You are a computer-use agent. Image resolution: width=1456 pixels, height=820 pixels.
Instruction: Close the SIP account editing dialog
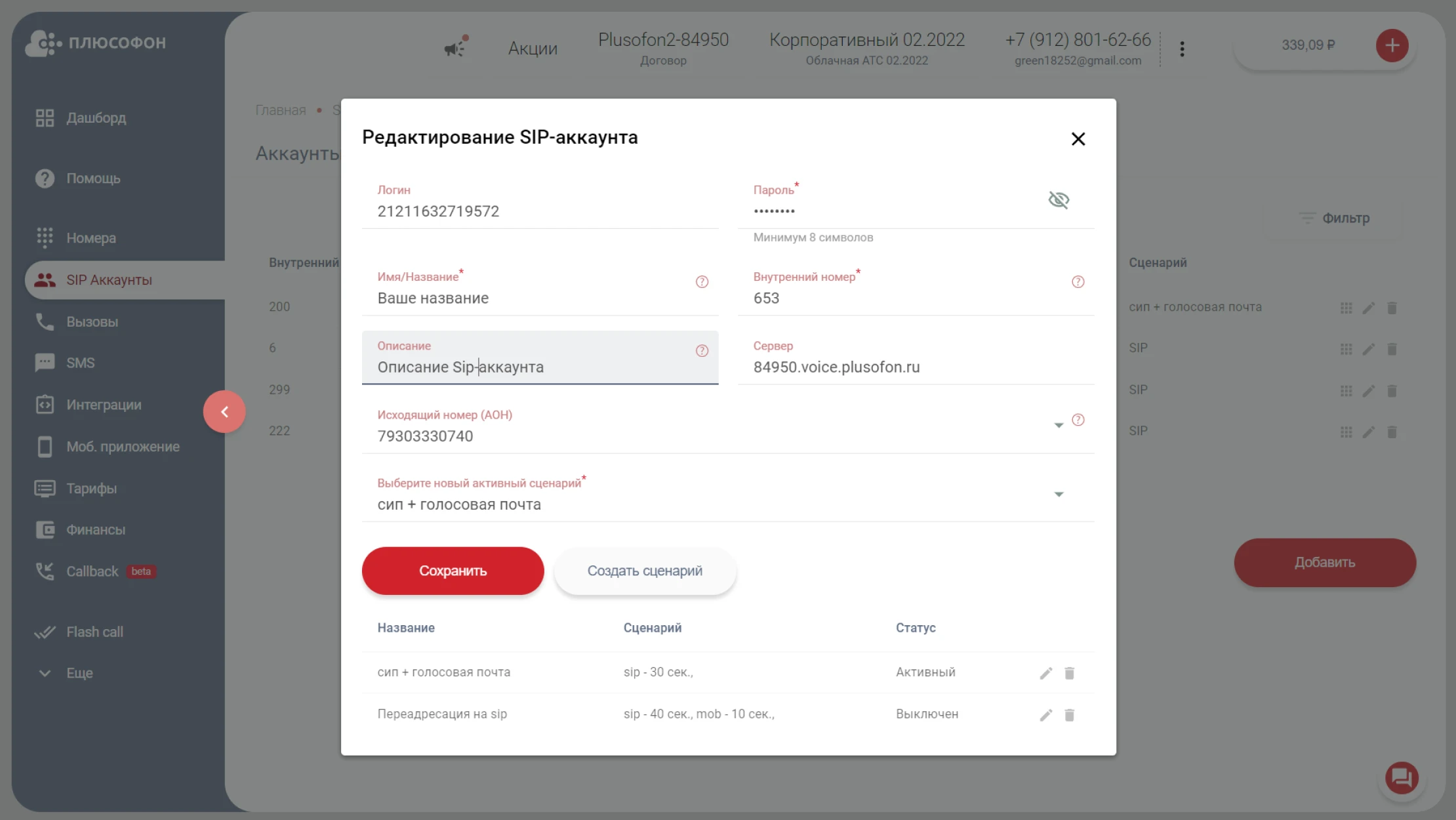click(1078, 139)
